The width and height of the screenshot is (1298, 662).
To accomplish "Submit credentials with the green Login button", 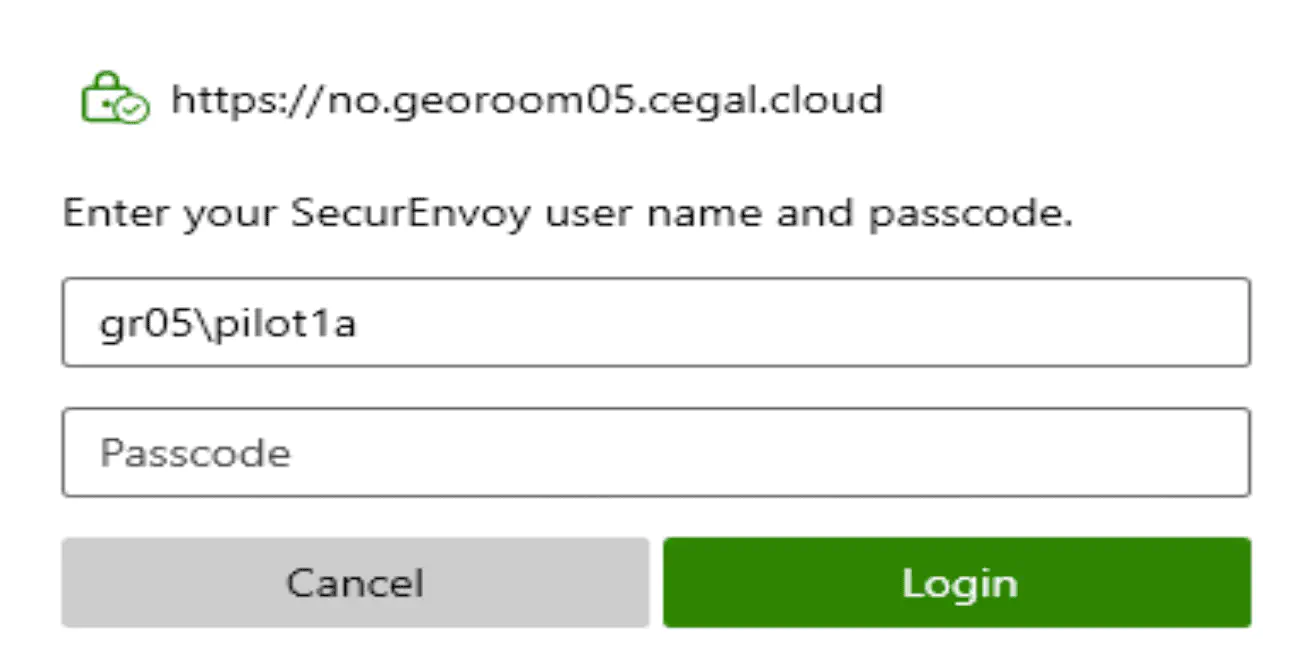I will [956, 582].
